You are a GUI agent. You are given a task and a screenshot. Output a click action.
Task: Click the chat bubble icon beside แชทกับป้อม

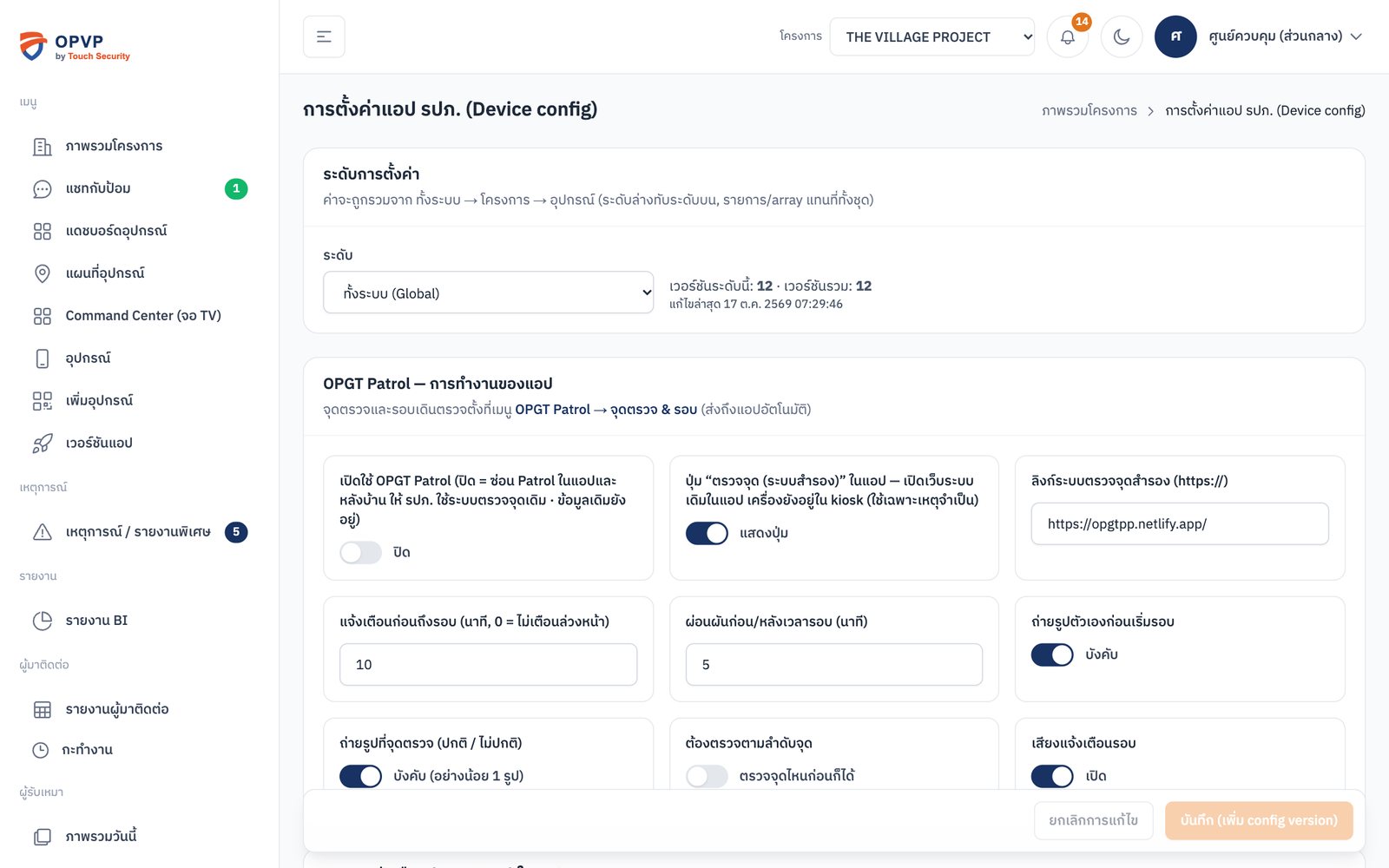point(43,188)
